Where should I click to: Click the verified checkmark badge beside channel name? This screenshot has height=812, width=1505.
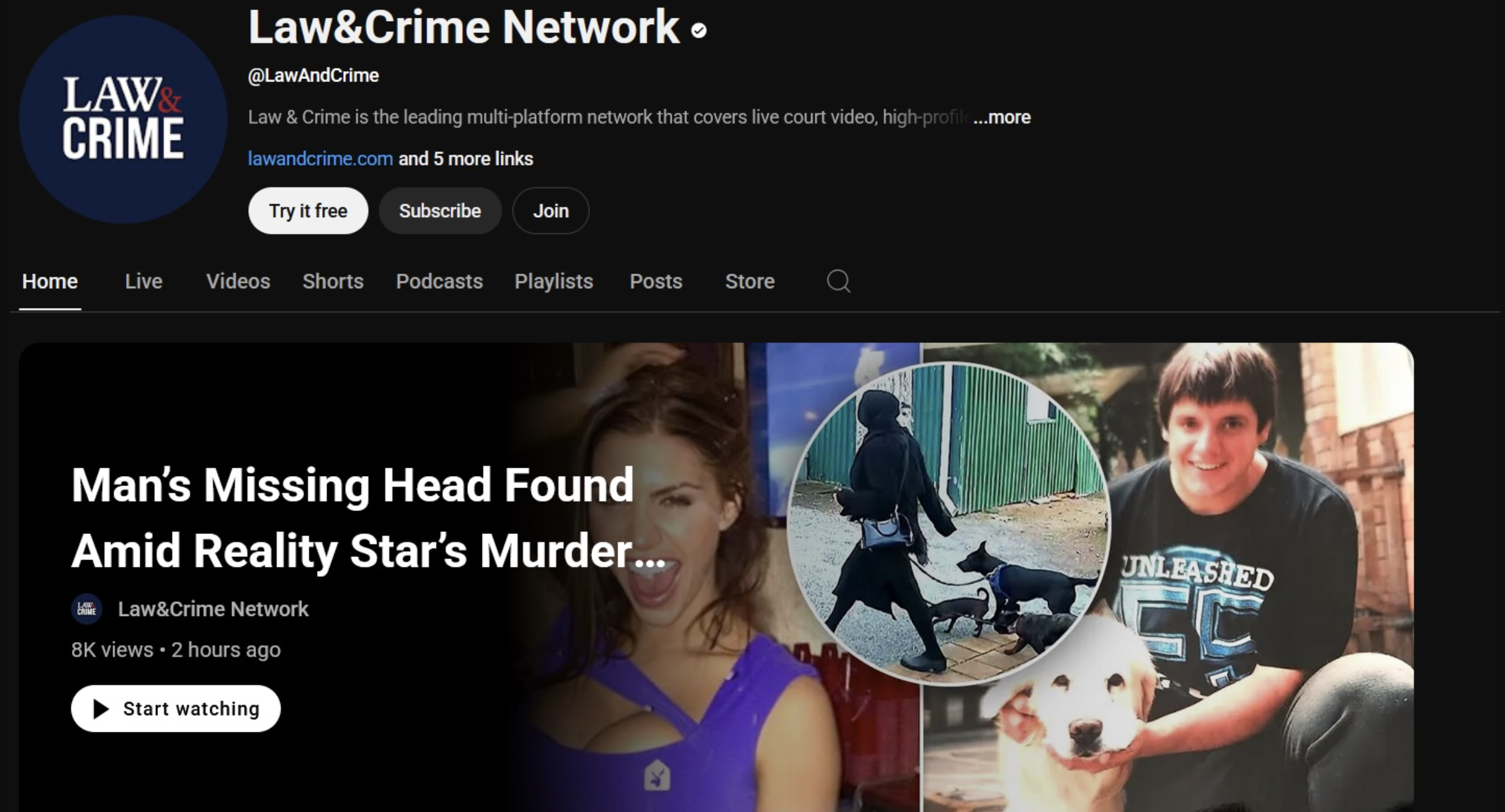click(x=699, y=31)
